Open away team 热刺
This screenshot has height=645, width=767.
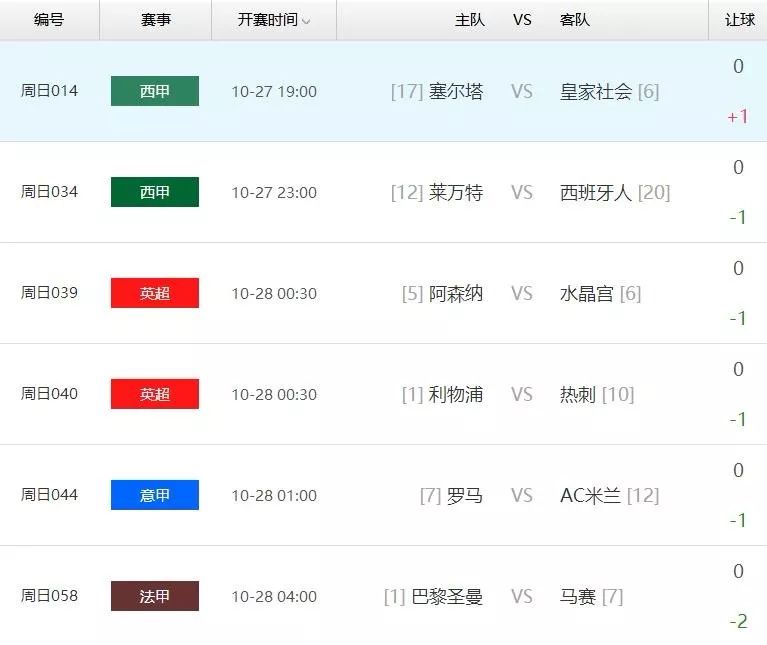tap(578, 395)
